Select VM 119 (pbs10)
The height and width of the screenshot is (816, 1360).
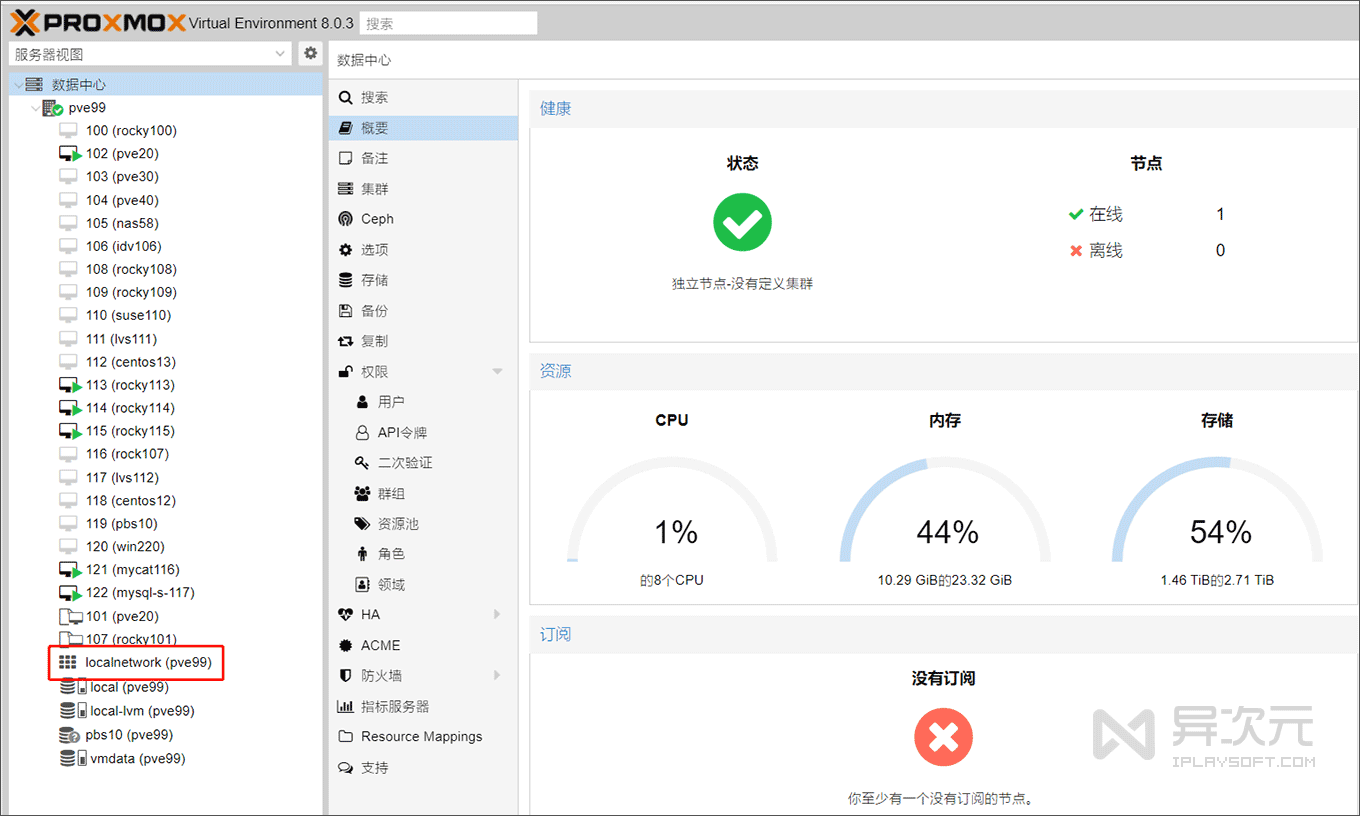[121, 523]
